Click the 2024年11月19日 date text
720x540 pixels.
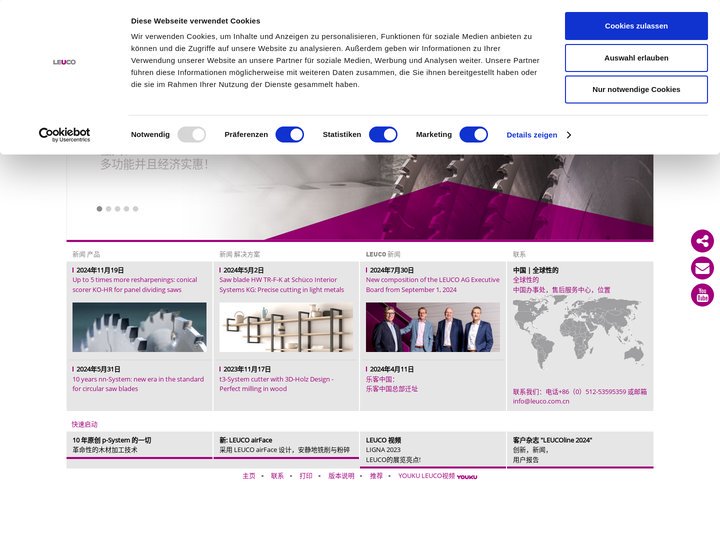[100, 270]
